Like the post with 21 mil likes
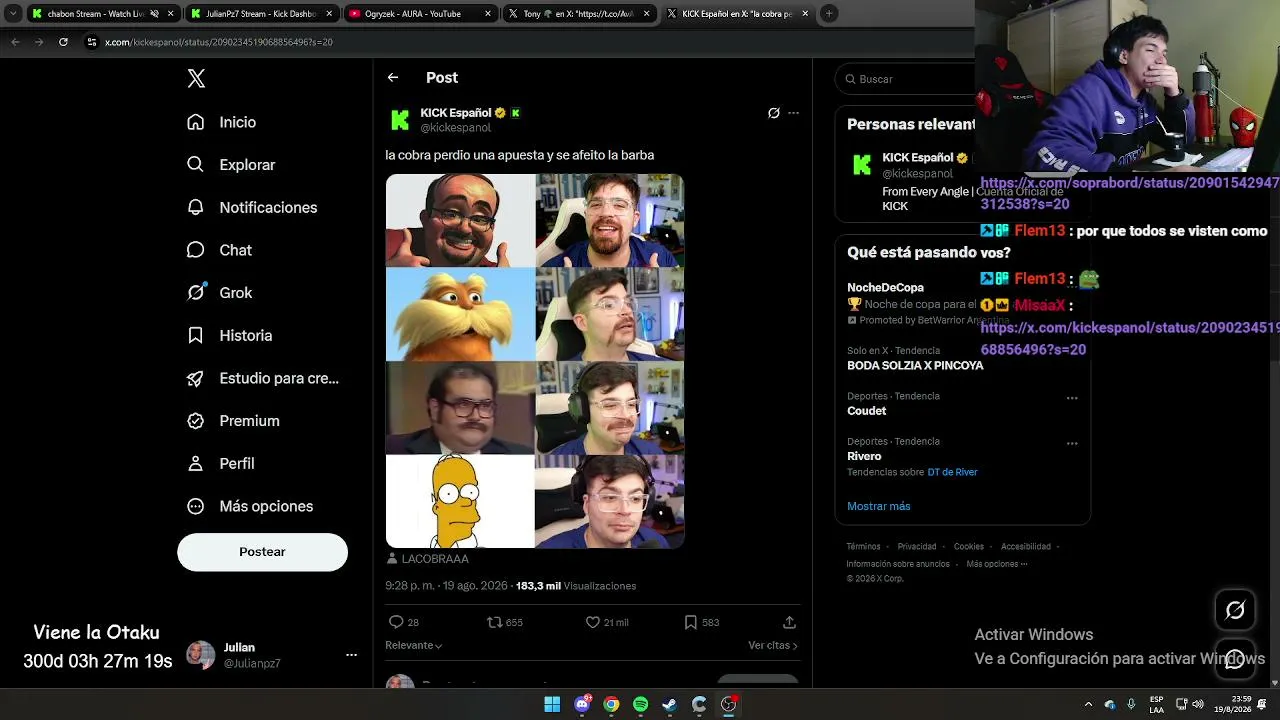The height and width of the screenshot is (720, 1280). (x=607, y=622)
